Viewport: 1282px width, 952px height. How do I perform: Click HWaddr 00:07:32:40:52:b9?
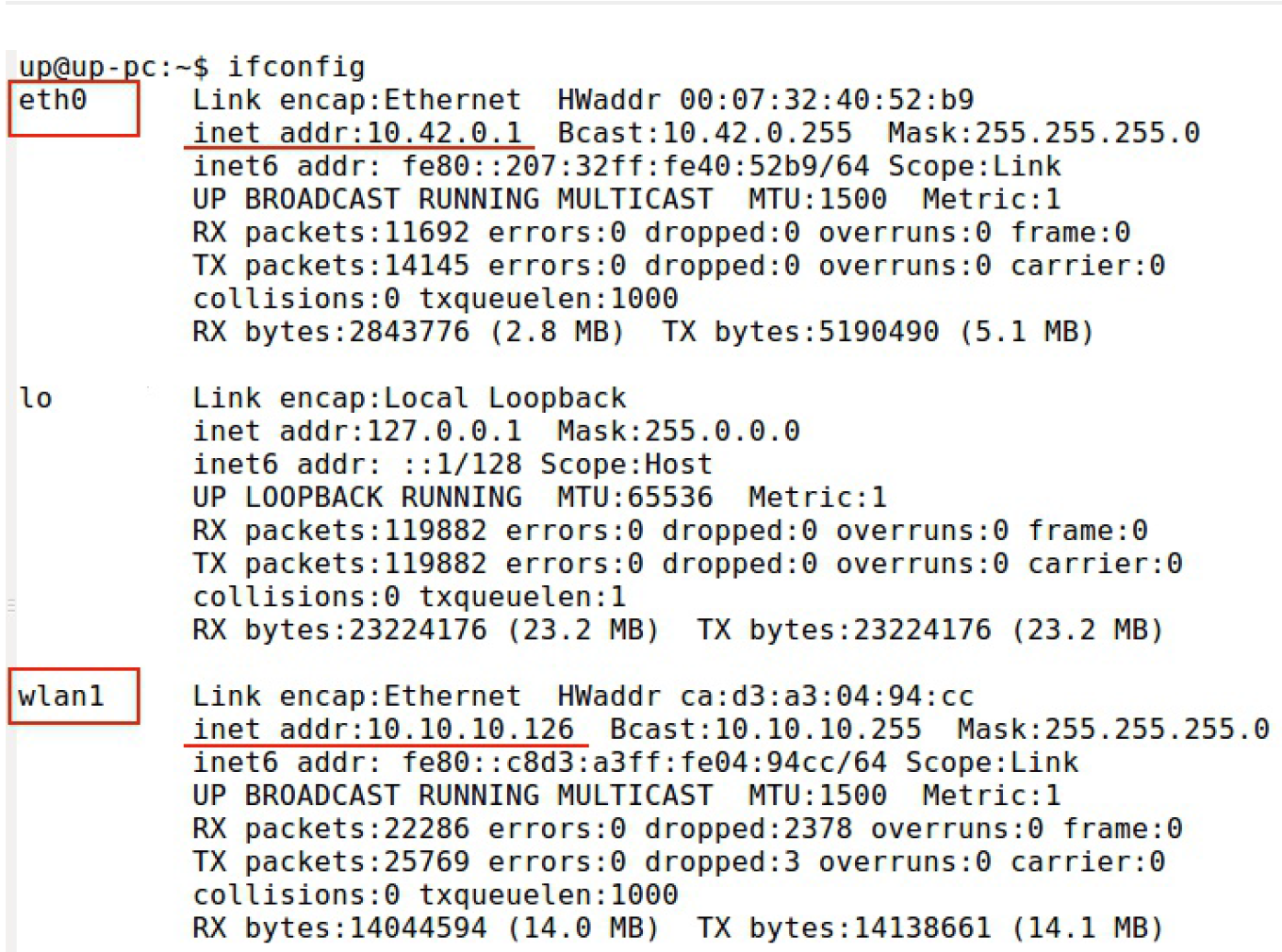pyautogui.click(x=765, y=100)
